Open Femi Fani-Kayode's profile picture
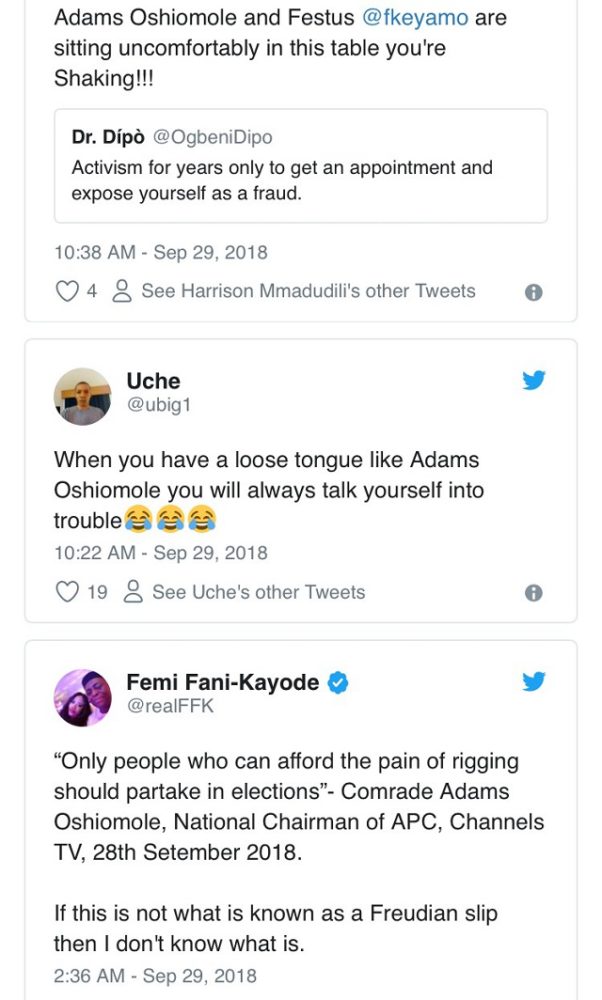This screenshot has width=602, height=1000. [82, 698]
